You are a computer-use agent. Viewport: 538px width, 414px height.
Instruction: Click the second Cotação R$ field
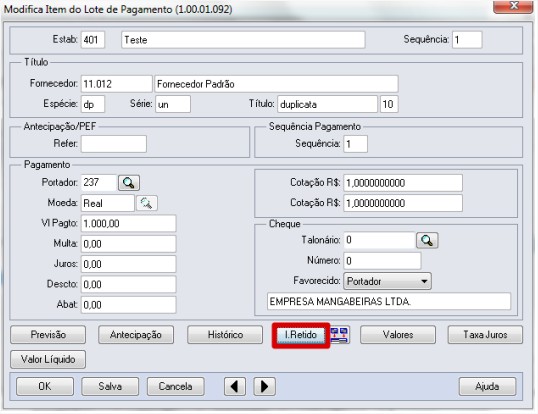[x=403, y=203]
